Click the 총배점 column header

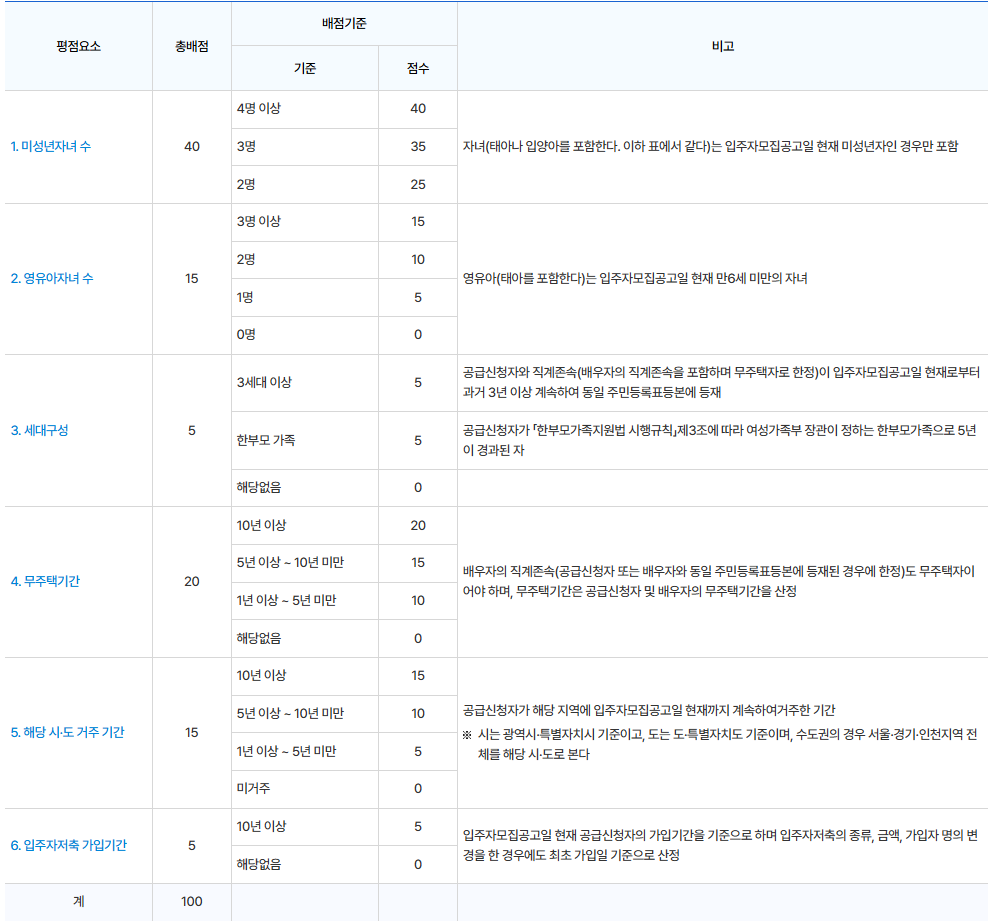coord(191,47)
